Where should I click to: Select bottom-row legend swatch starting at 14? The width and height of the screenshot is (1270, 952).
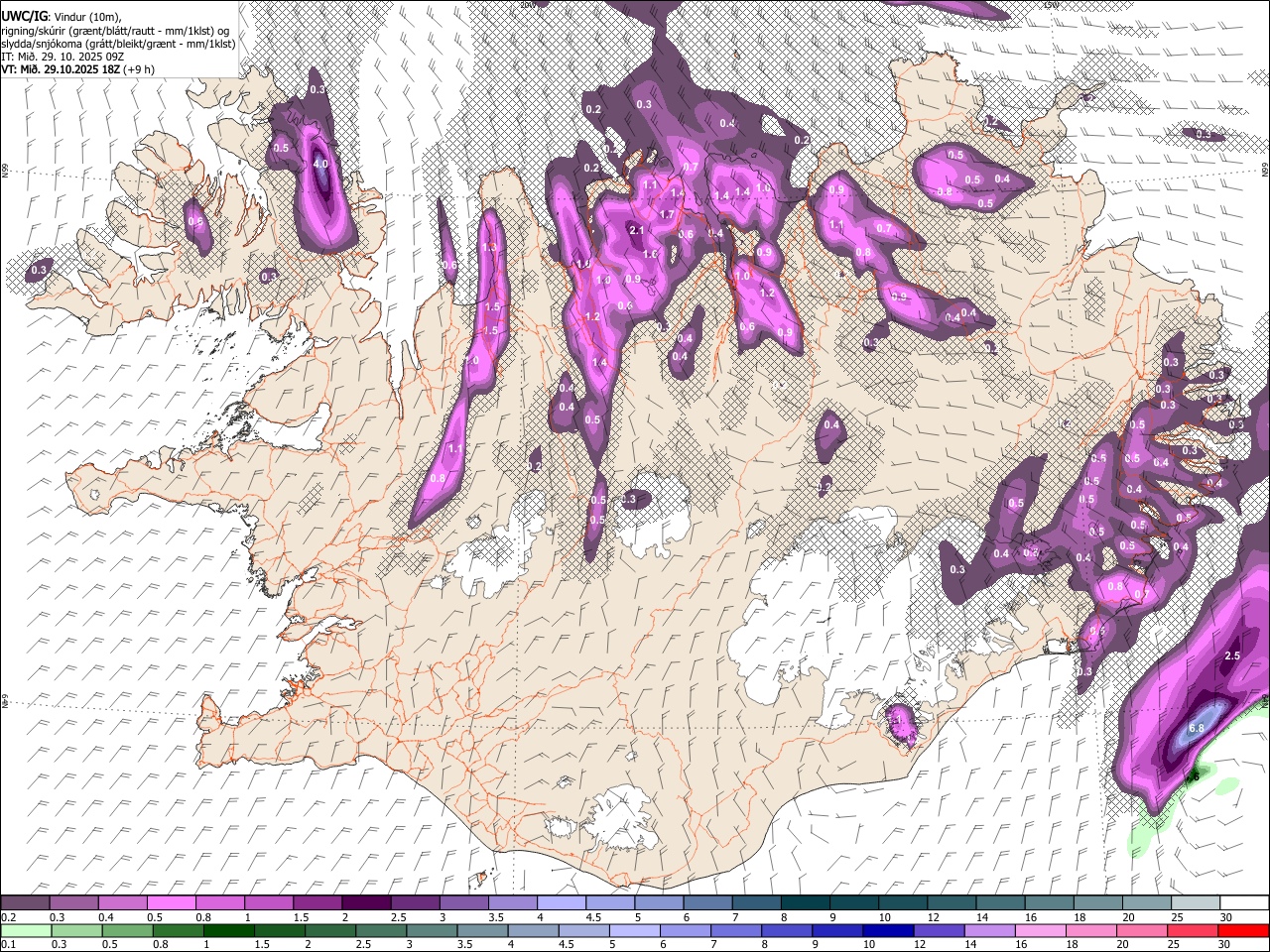click(x=989, y=931)
